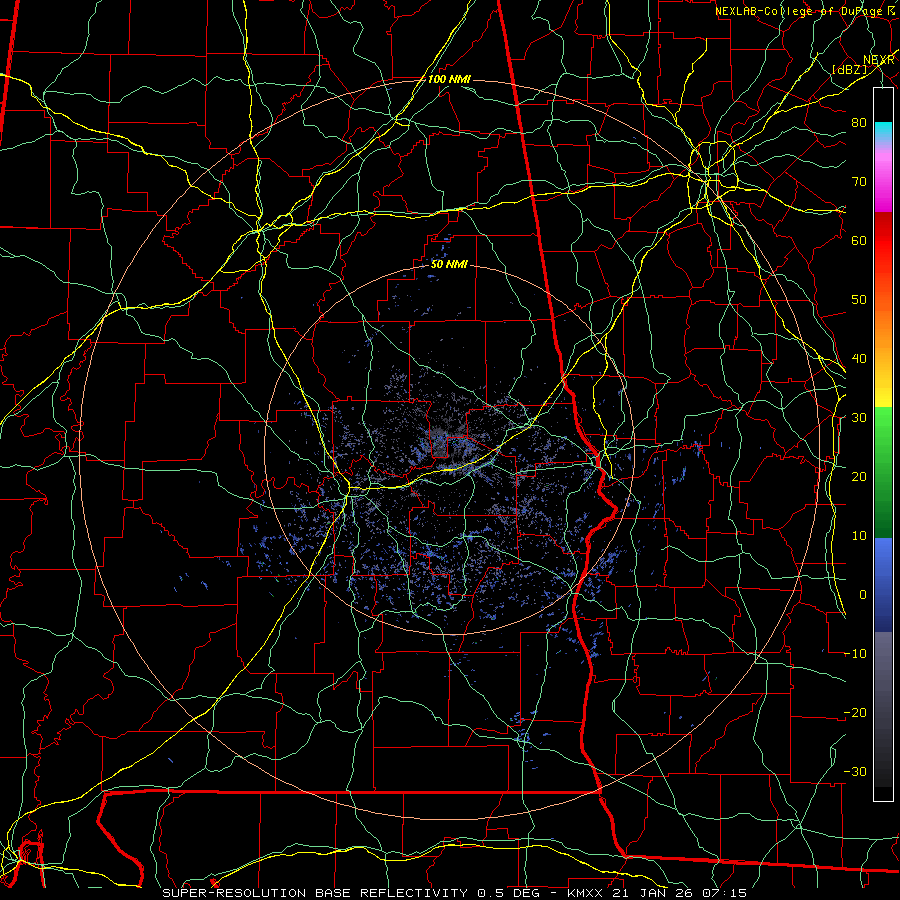Select the 40 value on the dBZ scale

tap(859, 358)
